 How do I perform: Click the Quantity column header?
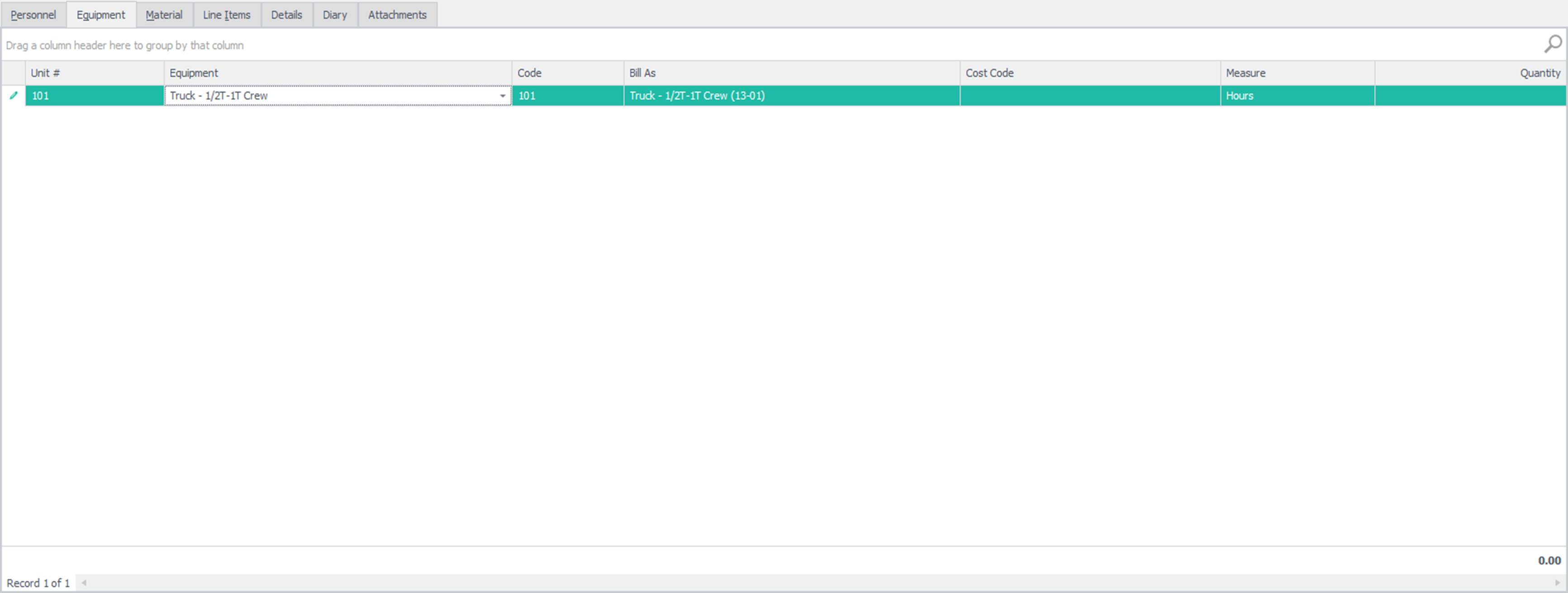(1470, 73)
